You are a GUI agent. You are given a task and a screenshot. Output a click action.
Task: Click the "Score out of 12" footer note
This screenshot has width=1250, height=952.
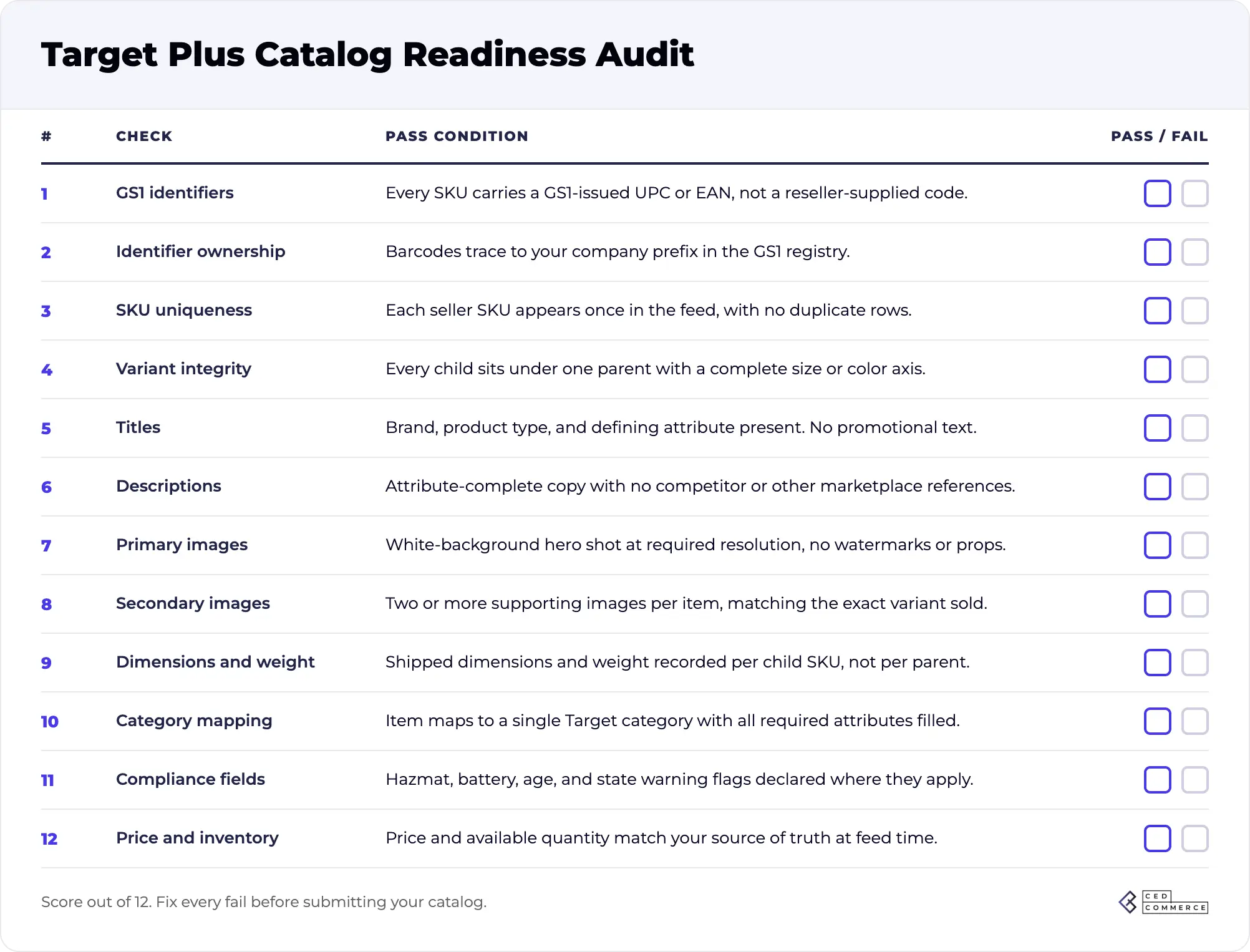pyautogui.click(x=264, y=902)
